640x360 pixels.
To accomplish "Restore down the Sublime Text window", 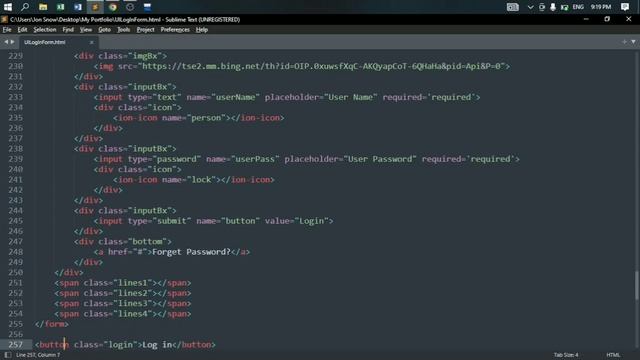I will click(607, 19).
